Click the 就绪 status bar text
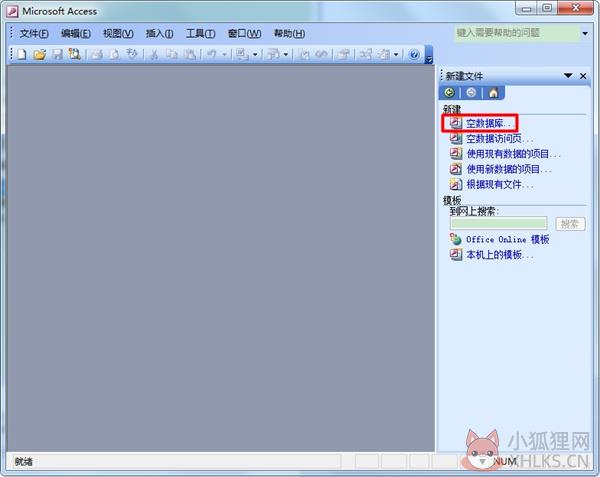This screenshot has height=477, width=600. click(23, 462)
